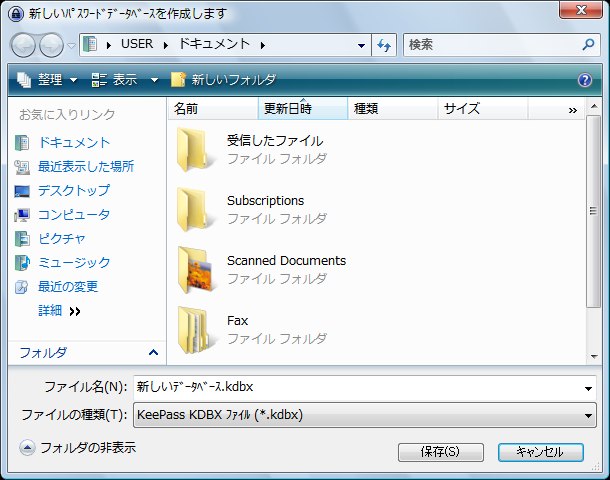Click the scrollbar up arrow

(x=594, y=106)
